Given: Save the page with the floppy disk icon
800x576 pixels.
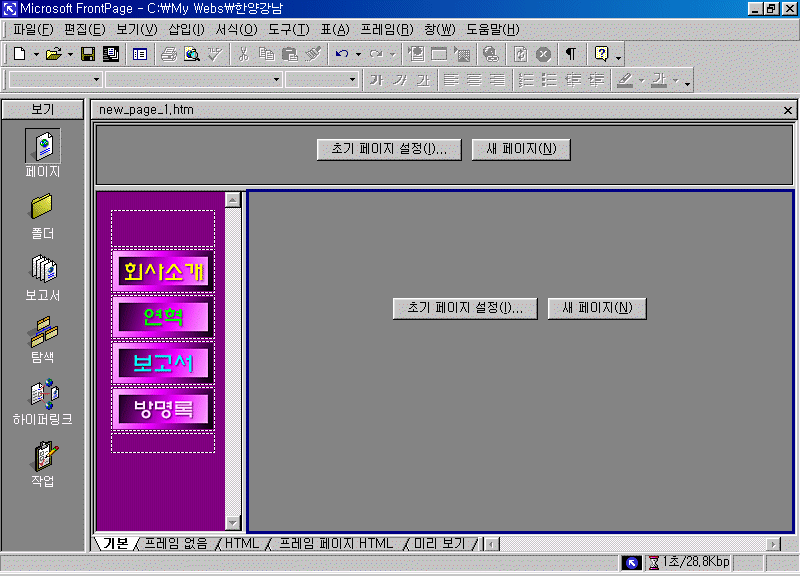Looking at the screenshot, I should (x=88, y=54).
